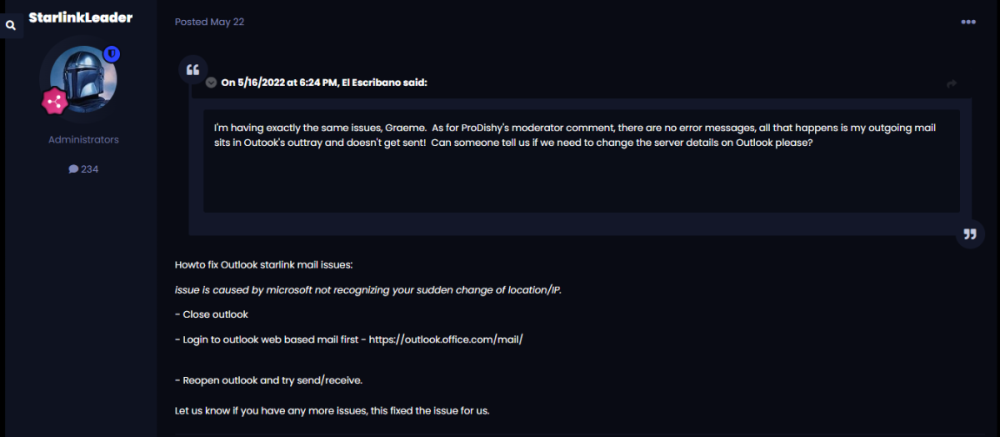Open the outlook.office.com/mail link
This screenshot has width=1000, height=437.
point(446,339)
